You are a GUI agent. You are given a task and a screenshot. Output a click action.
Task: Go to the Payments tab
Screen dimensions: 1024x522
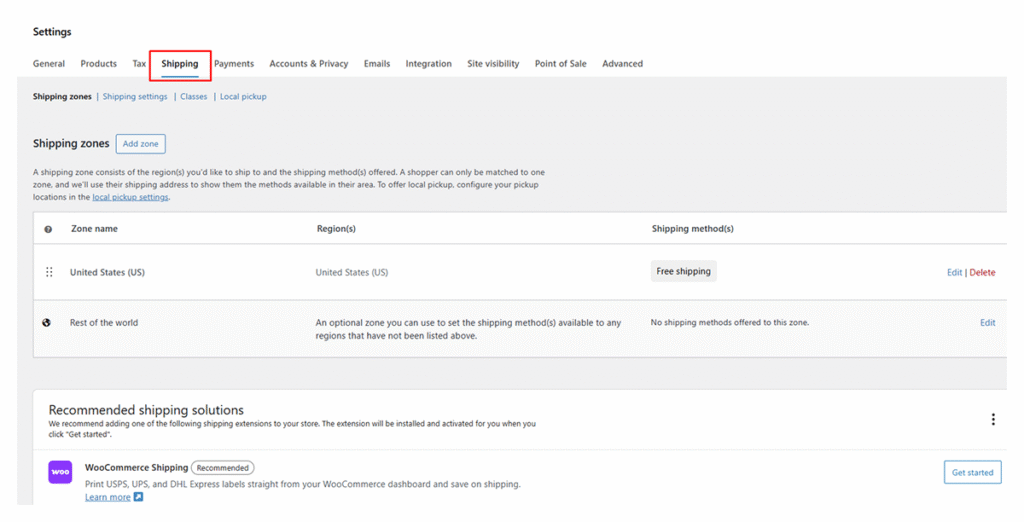click(234, 64)
